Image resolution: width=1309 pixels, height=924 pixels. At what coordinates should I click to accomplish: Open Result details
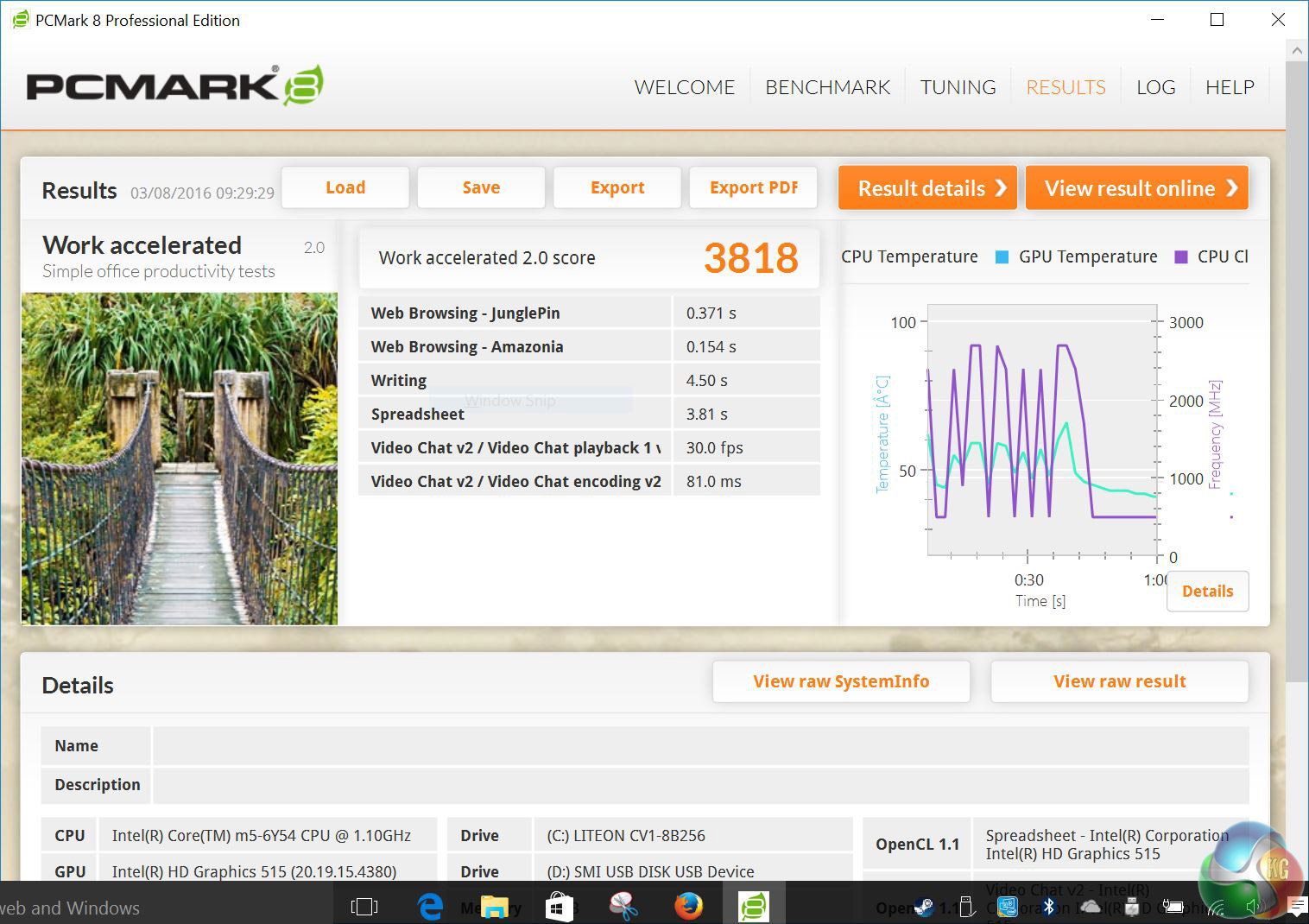tap(927, 188)
